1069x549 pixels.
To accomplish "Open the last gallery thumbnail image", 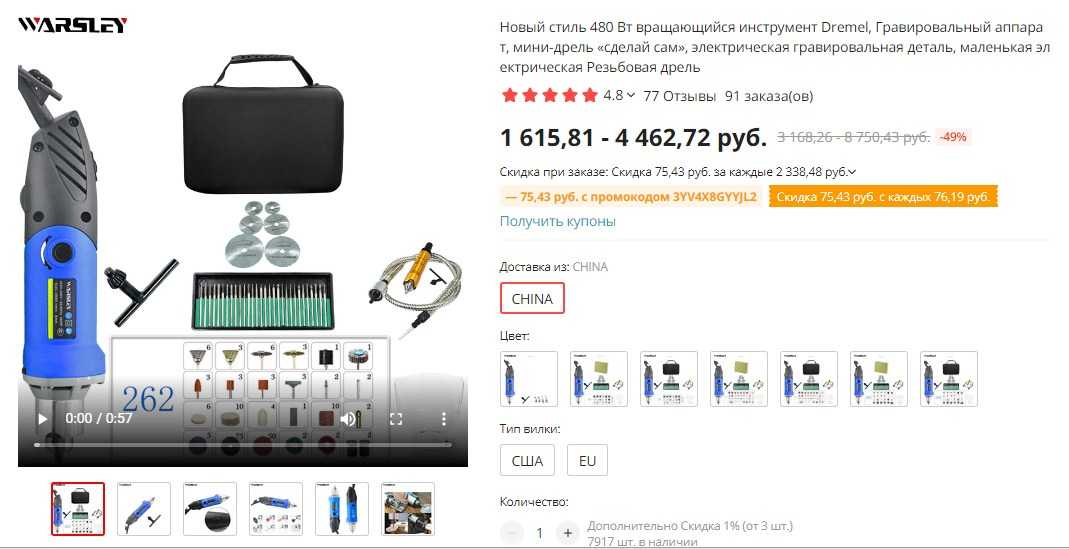I will 408,509.
